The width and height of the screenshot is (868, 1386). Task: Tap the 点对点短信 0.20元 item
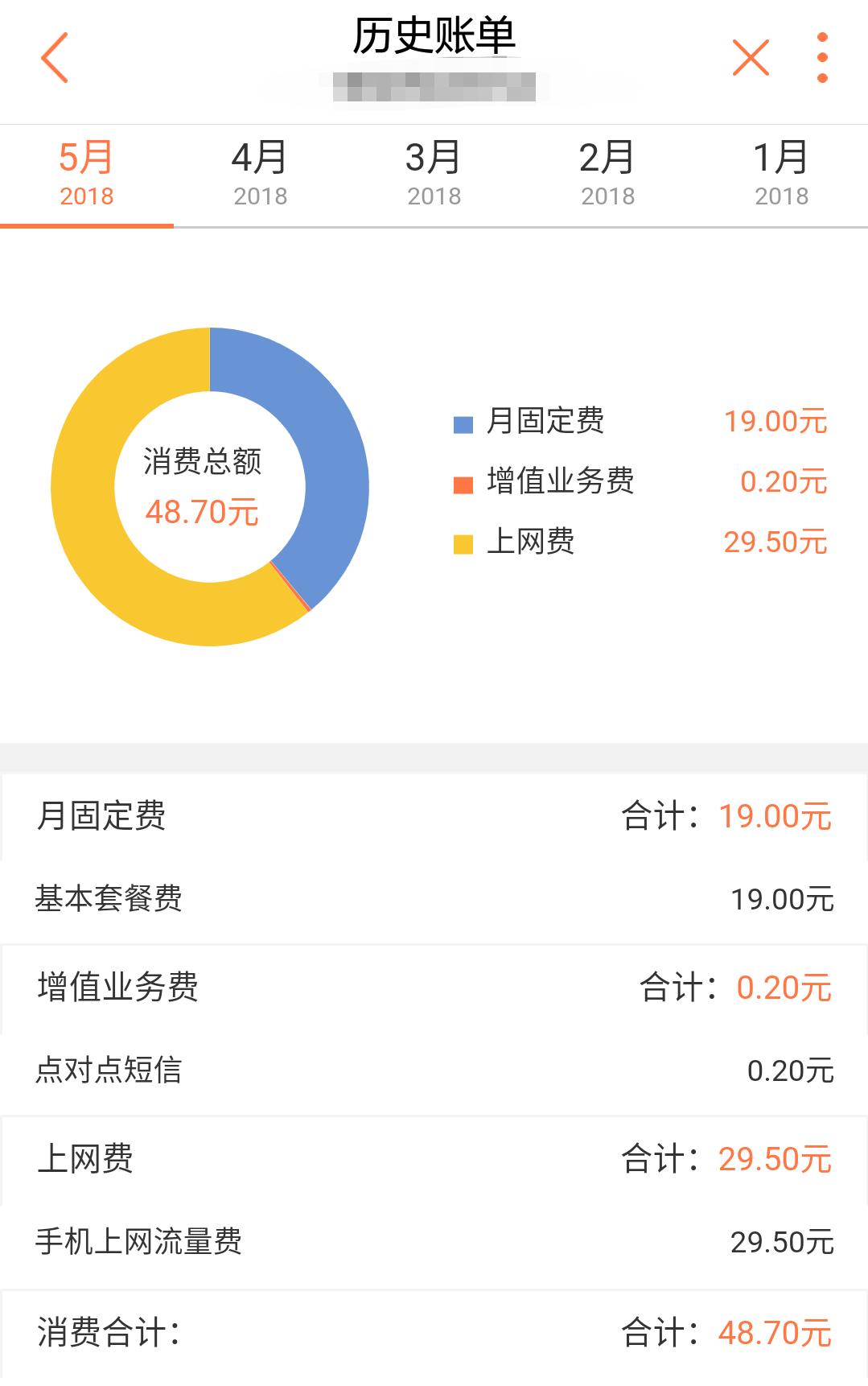point(434,1069)
